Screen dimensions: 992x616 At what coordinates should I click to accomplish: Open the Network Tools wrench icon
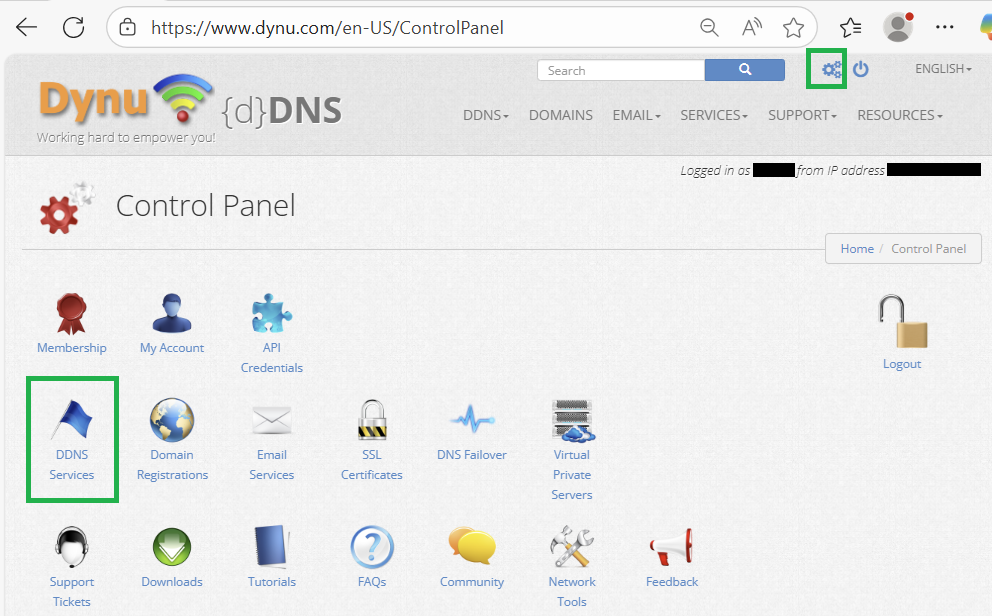(572, 547)
